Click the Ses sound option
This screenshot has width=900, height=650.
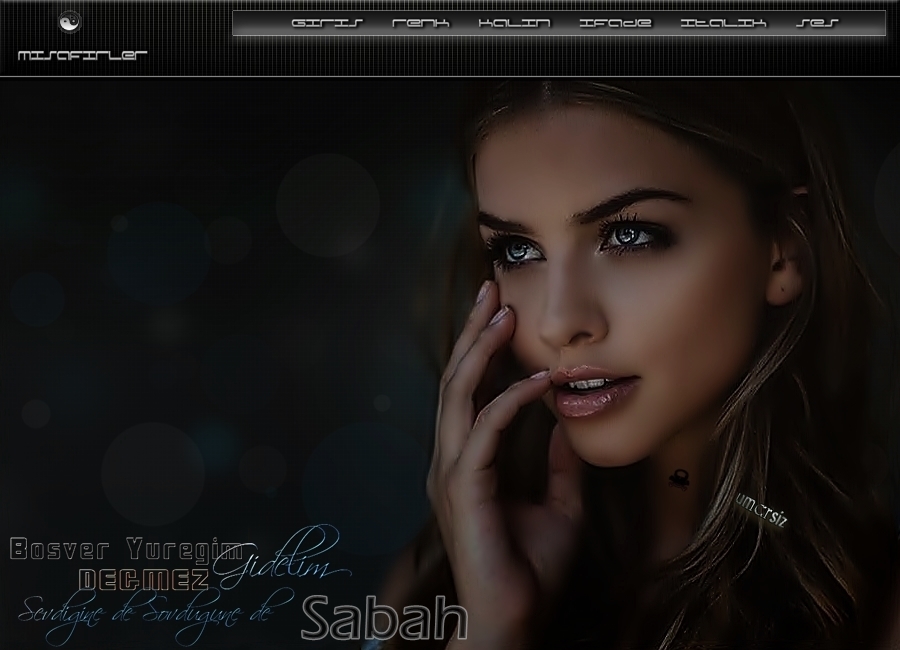pyautogui.click(x=817, y=24)
